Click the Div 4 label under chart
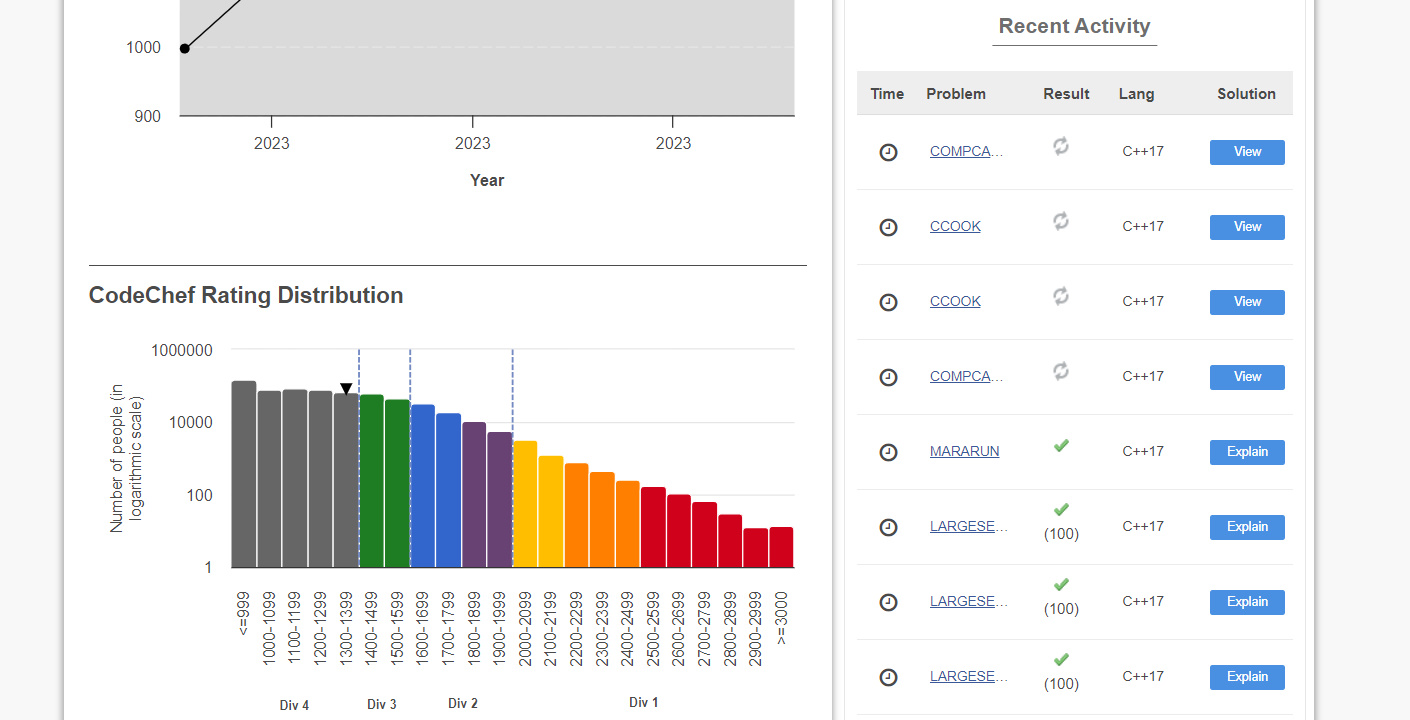The width and height of the screenshot is (1410, 720). (x=294, y=705)
